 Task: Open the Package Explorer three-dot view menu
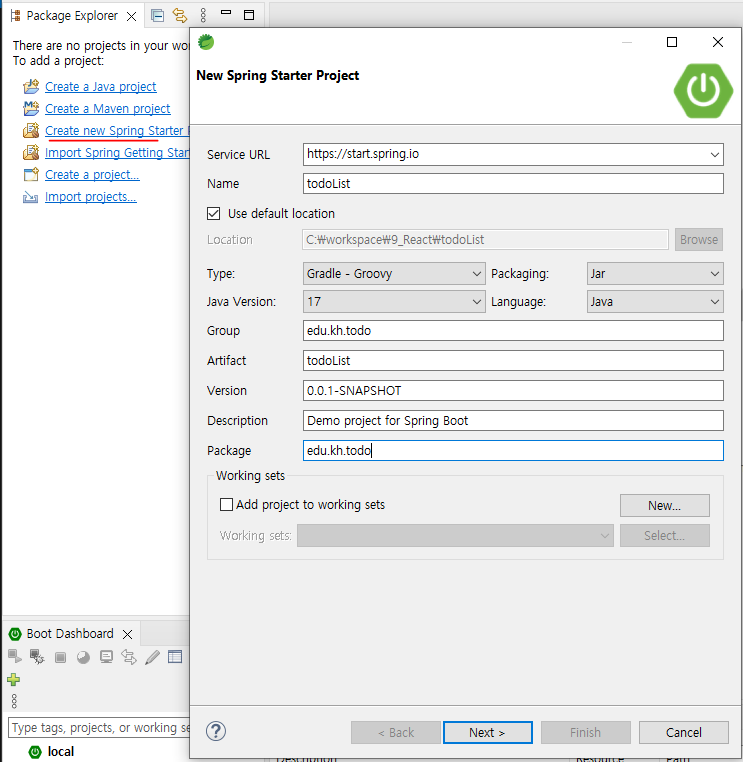click(x=203, y=16)
